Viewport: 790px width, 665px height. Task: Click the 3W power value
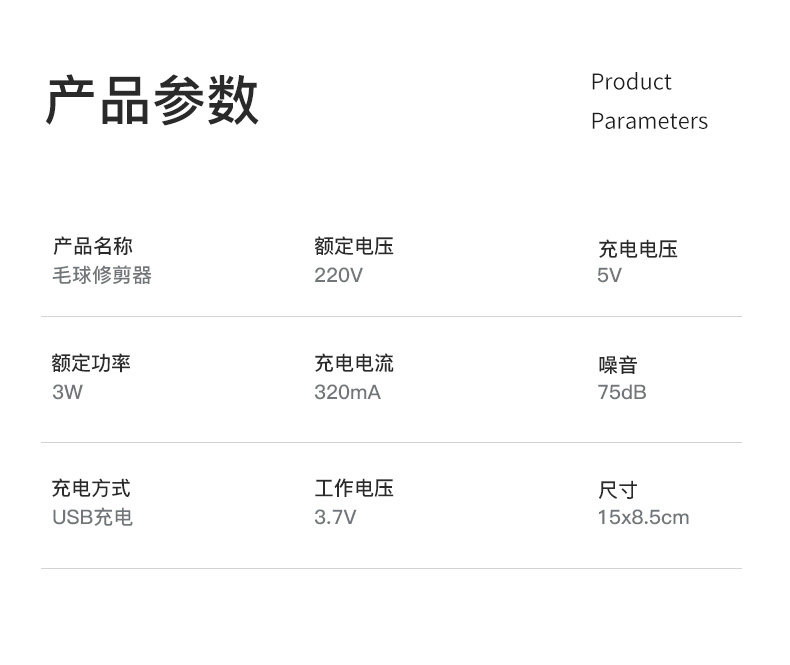[67, 392]
